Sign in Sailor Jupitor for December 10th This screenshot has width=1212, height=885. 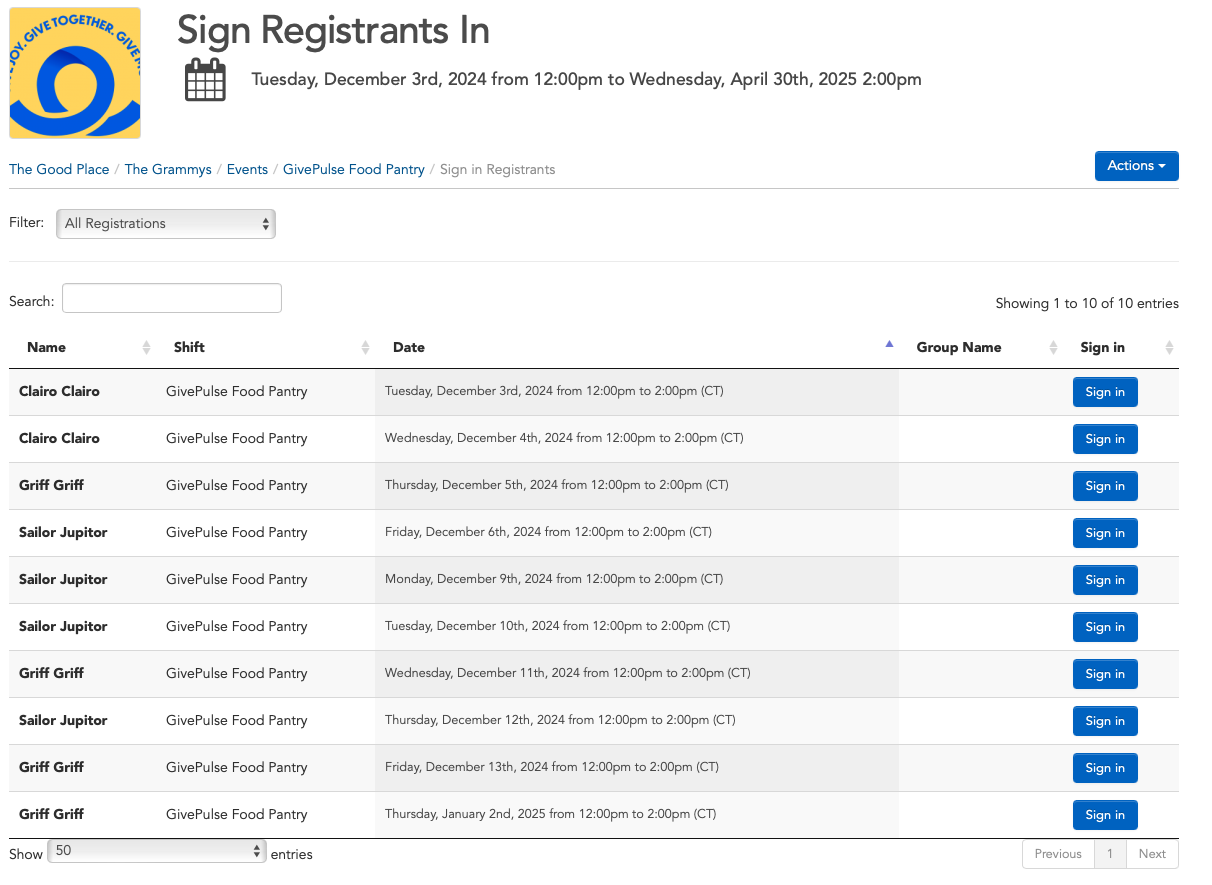1105,627
